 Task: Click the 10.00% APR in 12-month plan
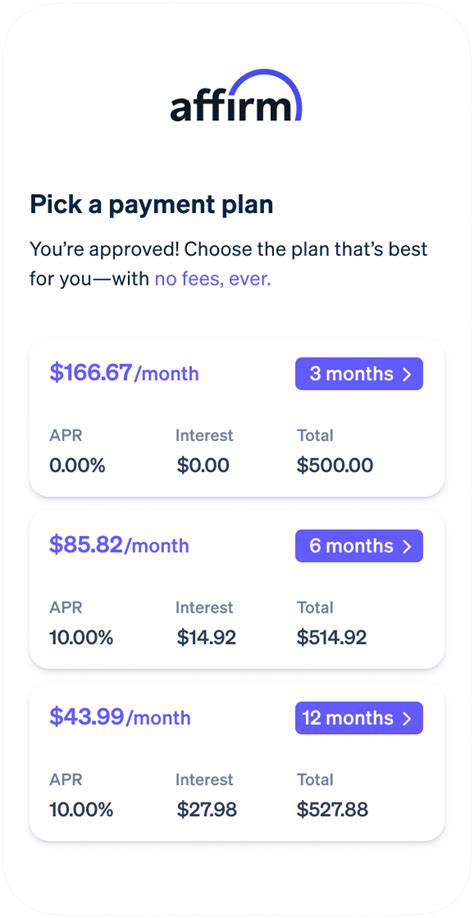81,810
